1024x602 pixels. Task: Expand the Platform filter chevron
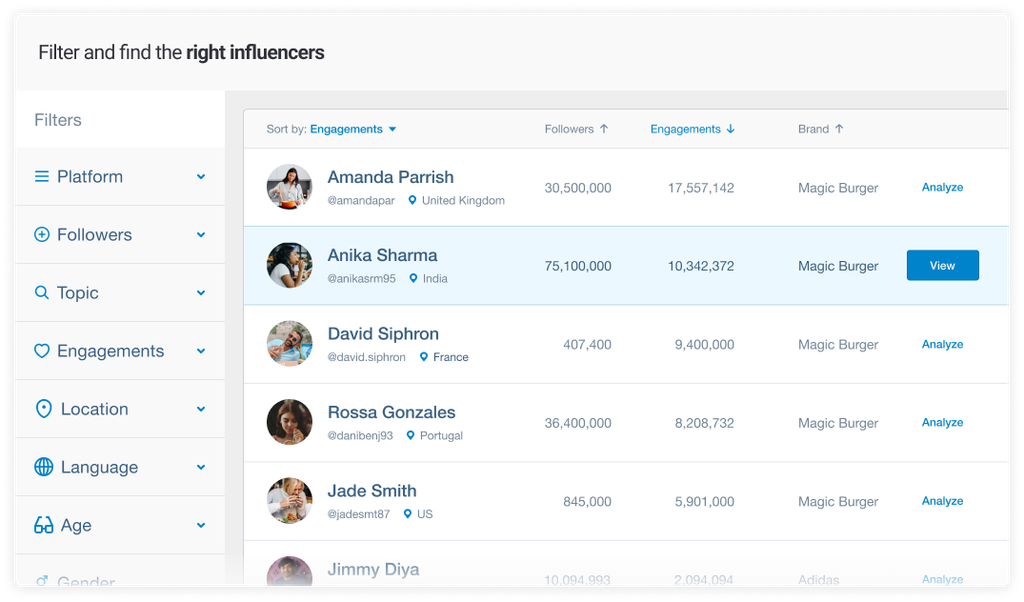[201, 177]
